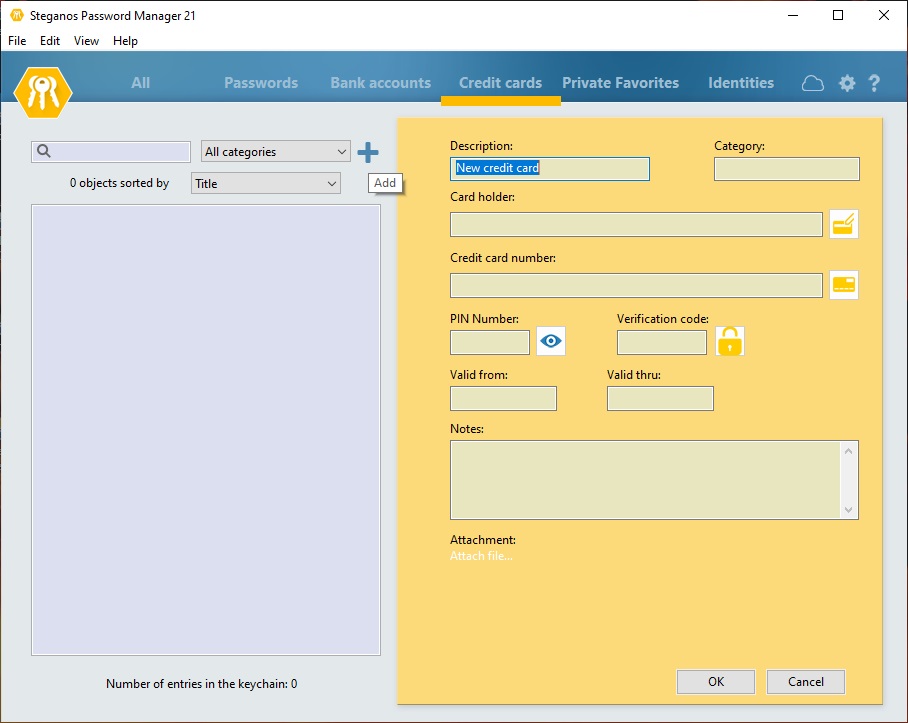Click the Attach file link
Image resolution: width=908 pixels, height=723 pixels.
481,555
